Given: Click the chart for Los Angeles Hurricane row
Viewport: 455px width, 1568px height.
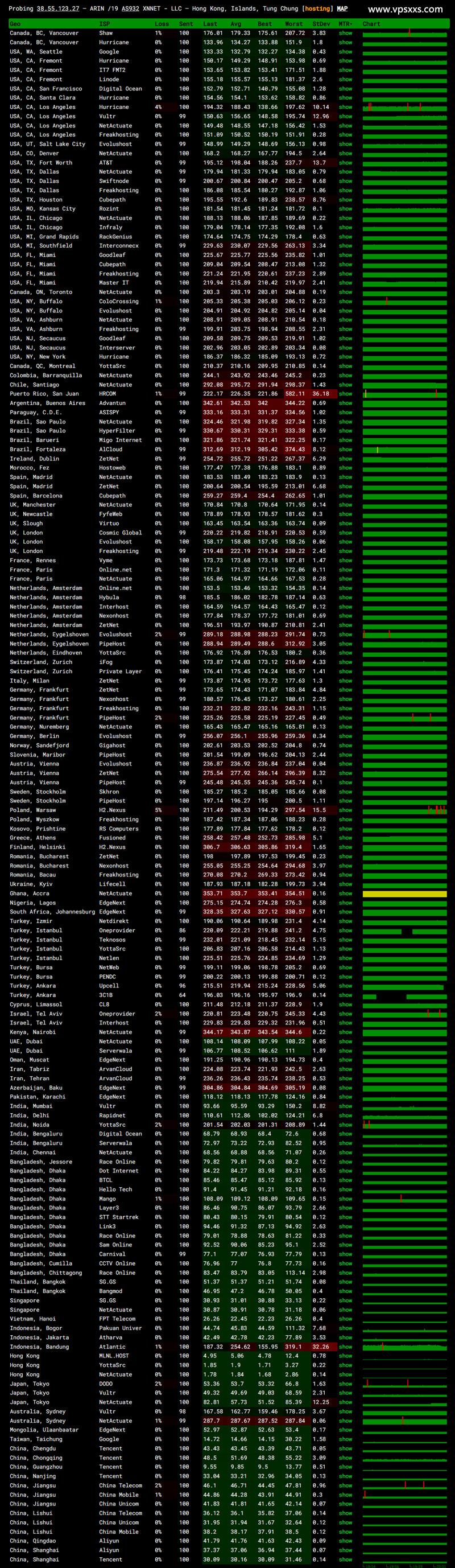Looking at the screenshot, I should pyautogui.click(x=404, y=107).
